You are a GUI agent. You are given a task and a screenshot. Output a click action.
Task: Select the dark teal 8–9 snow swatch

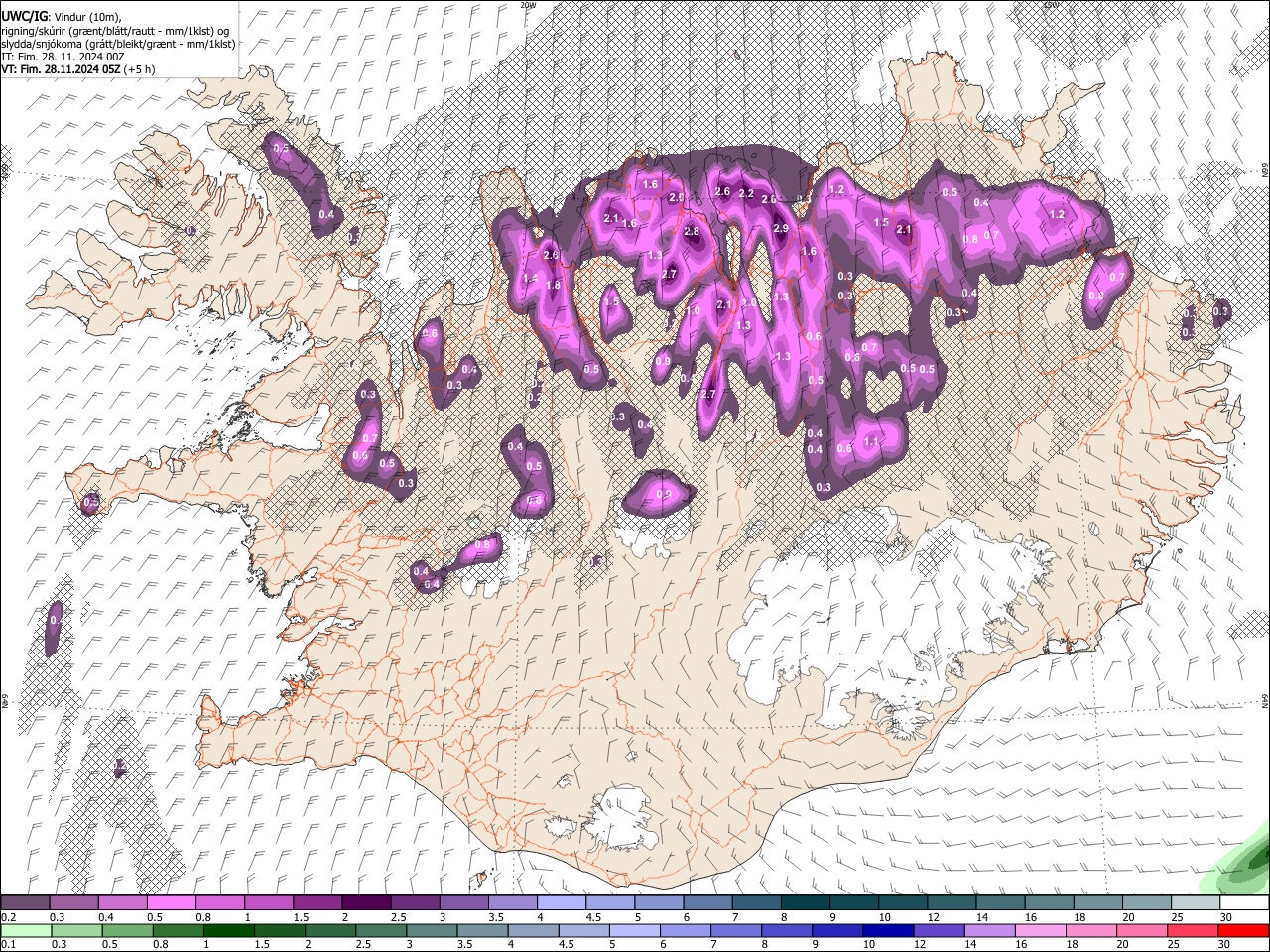click(804, 903)
